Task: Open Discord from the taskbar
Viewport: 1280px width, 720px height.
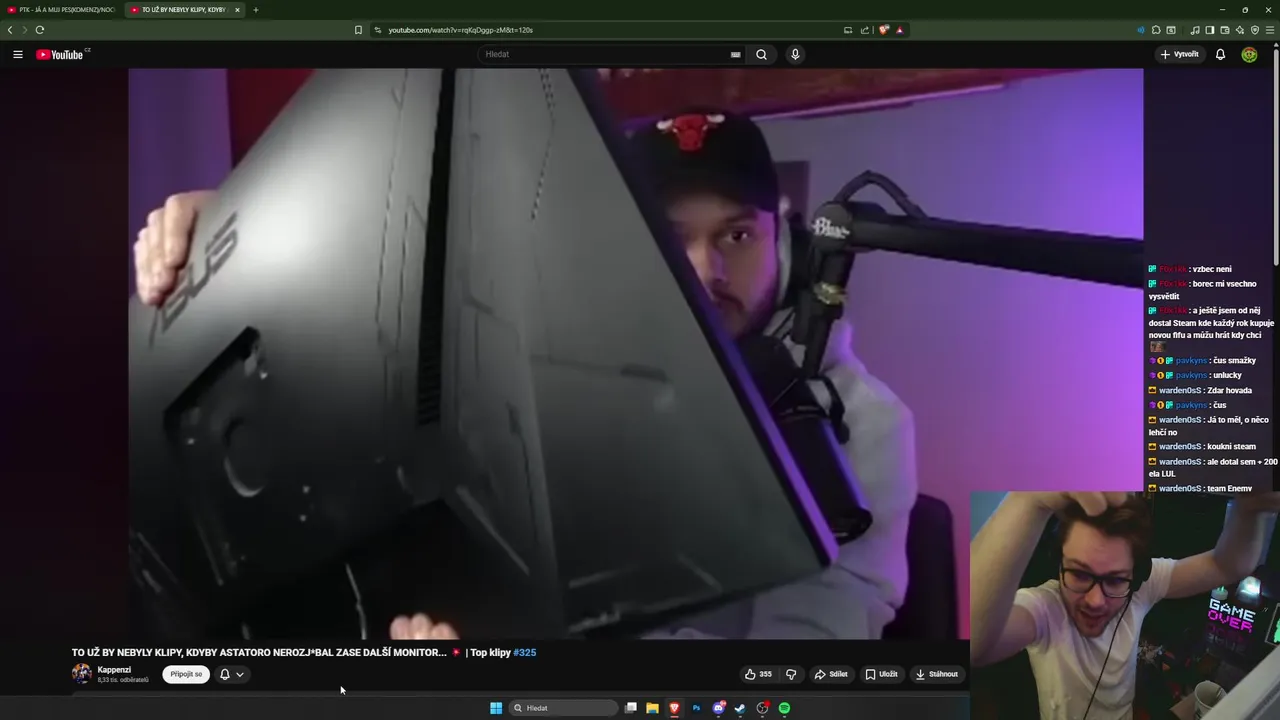Action: click(x=718, y=708)
